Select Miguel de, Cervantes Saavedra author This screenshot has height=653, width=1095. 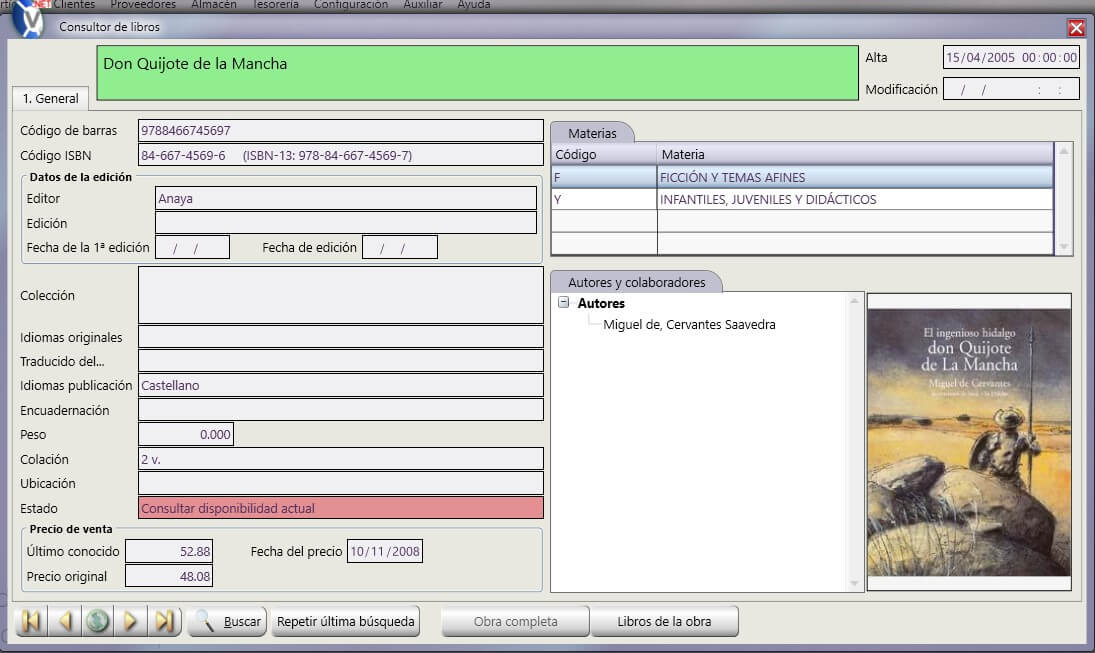tap(689, 325)
